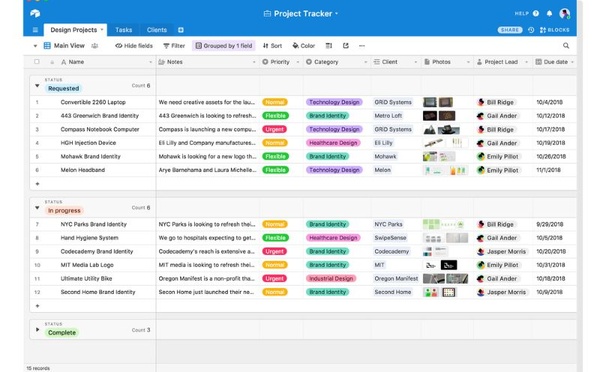This screenshot has height=372, width=600.
Task: Click the collaborators icon beside Main View
Action: [x=95, y=46]
